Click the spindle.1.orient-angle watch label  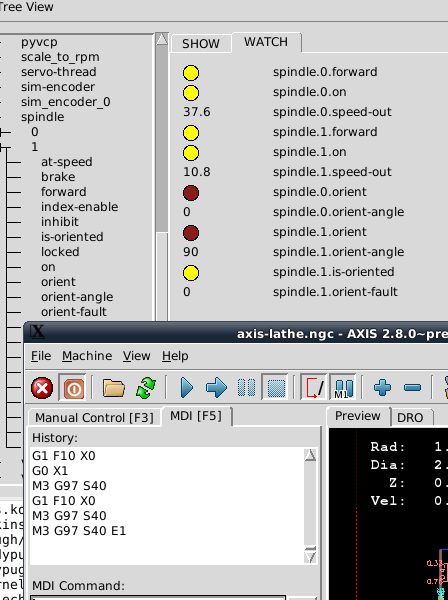click(x=338, y=252)
